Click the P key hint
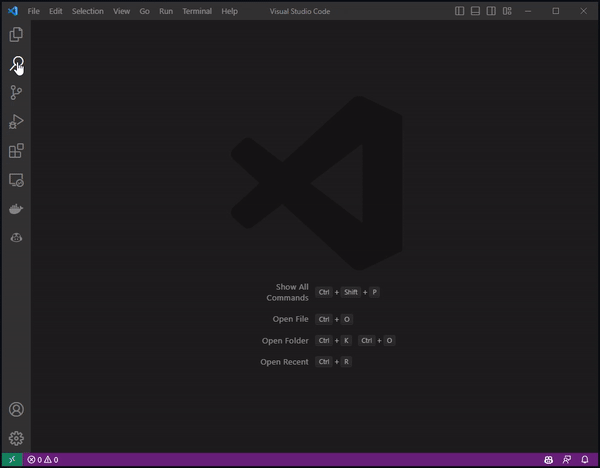The image size is (600, 468). point(375,292)
